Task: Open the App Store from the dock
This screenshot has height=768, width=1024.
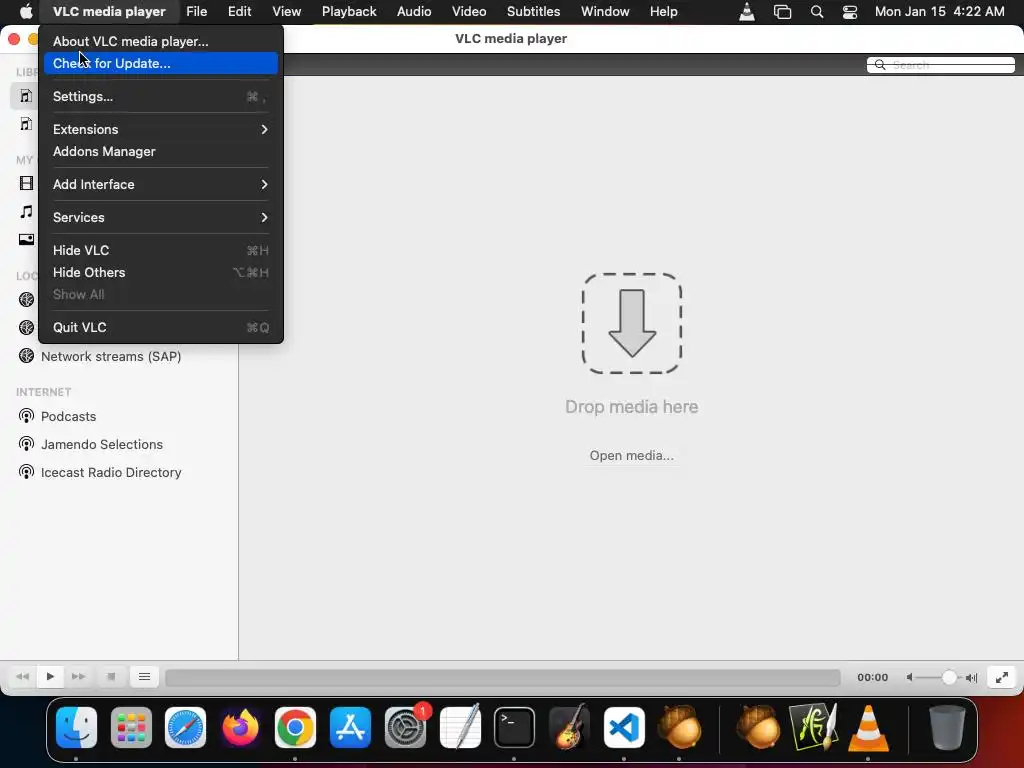Action: click(350, 727)
